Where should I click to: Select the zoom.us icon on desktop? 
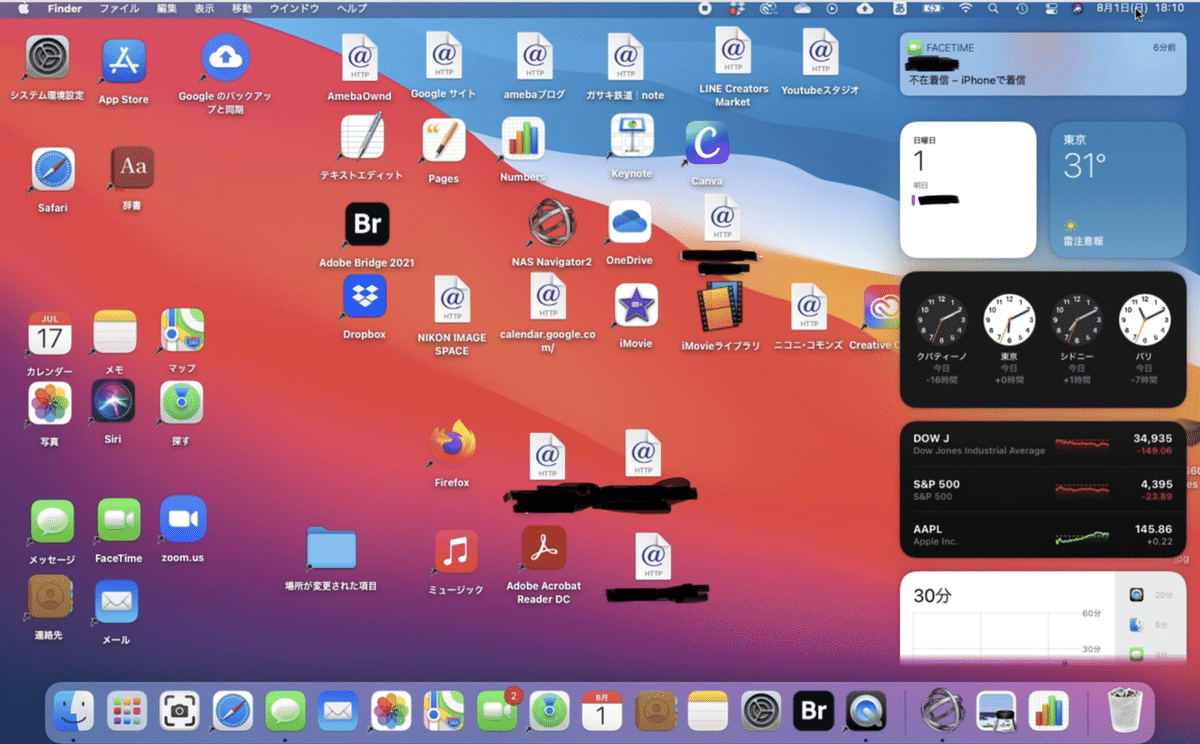182,520
